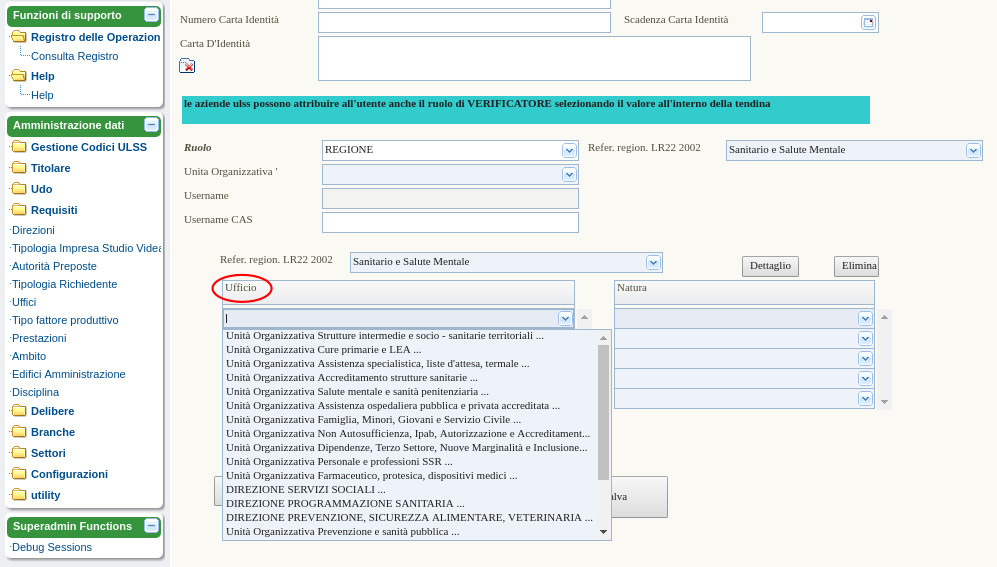Expand the Ruolo dropdown showing REGIONE
The height and width of the screenshot is (567, 997).
tap(569, 150)
